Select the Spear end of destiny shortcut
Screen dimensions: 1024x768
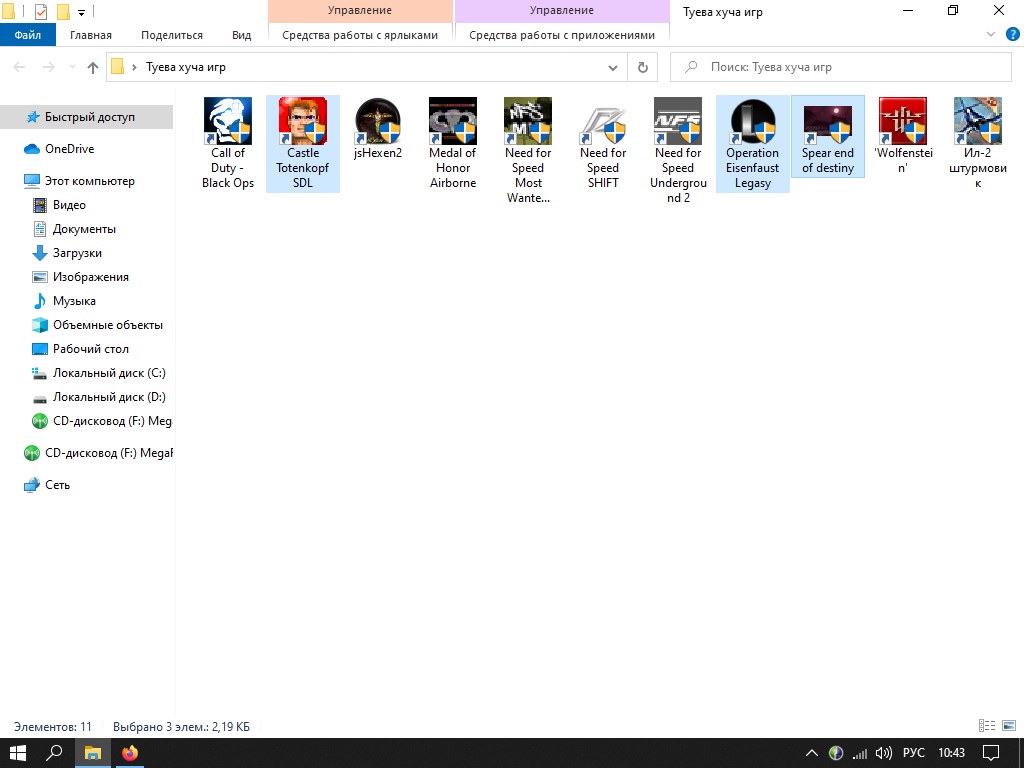(828, 136)
